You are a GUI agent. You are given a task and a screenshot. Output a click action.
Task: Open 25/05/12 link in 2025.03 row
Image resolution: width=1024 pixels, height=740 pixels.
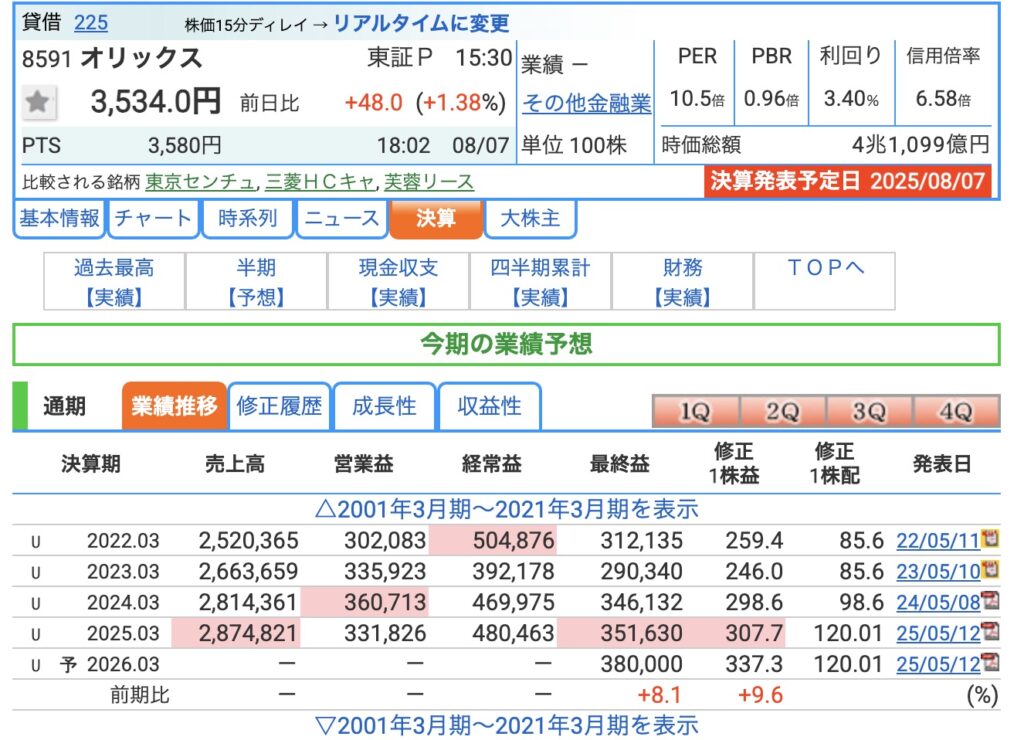[938, 634]
